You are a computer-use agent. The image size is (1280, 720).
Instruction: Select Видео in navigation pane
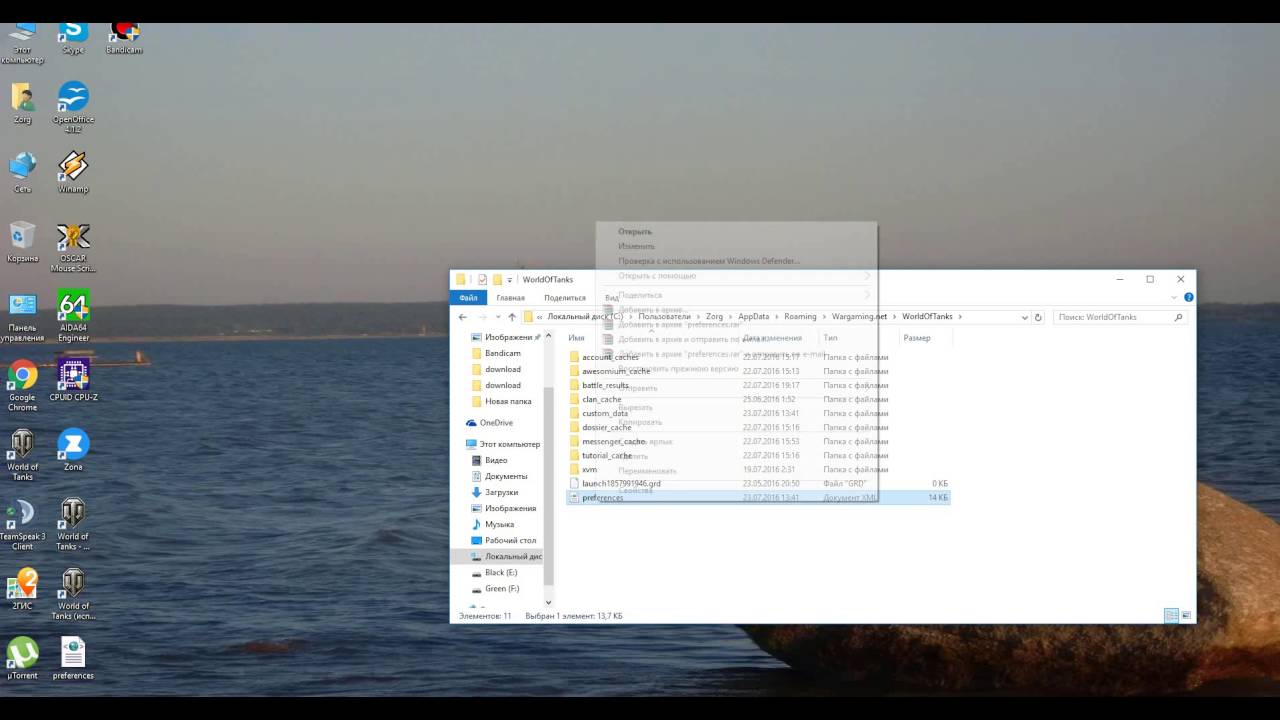tap(496, 460)
